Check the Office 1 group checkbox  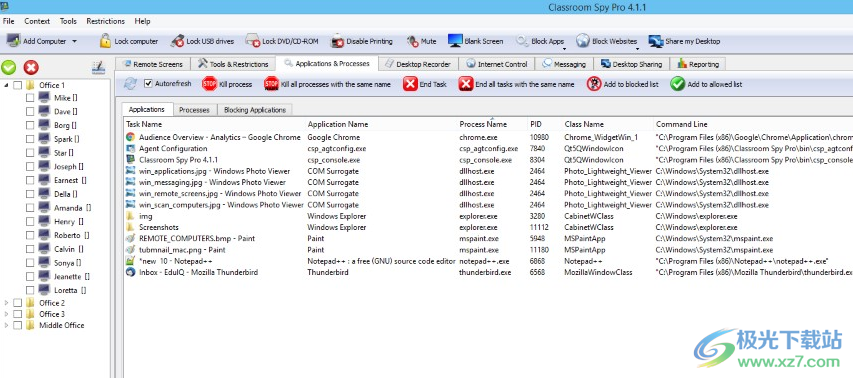point(17,85)
